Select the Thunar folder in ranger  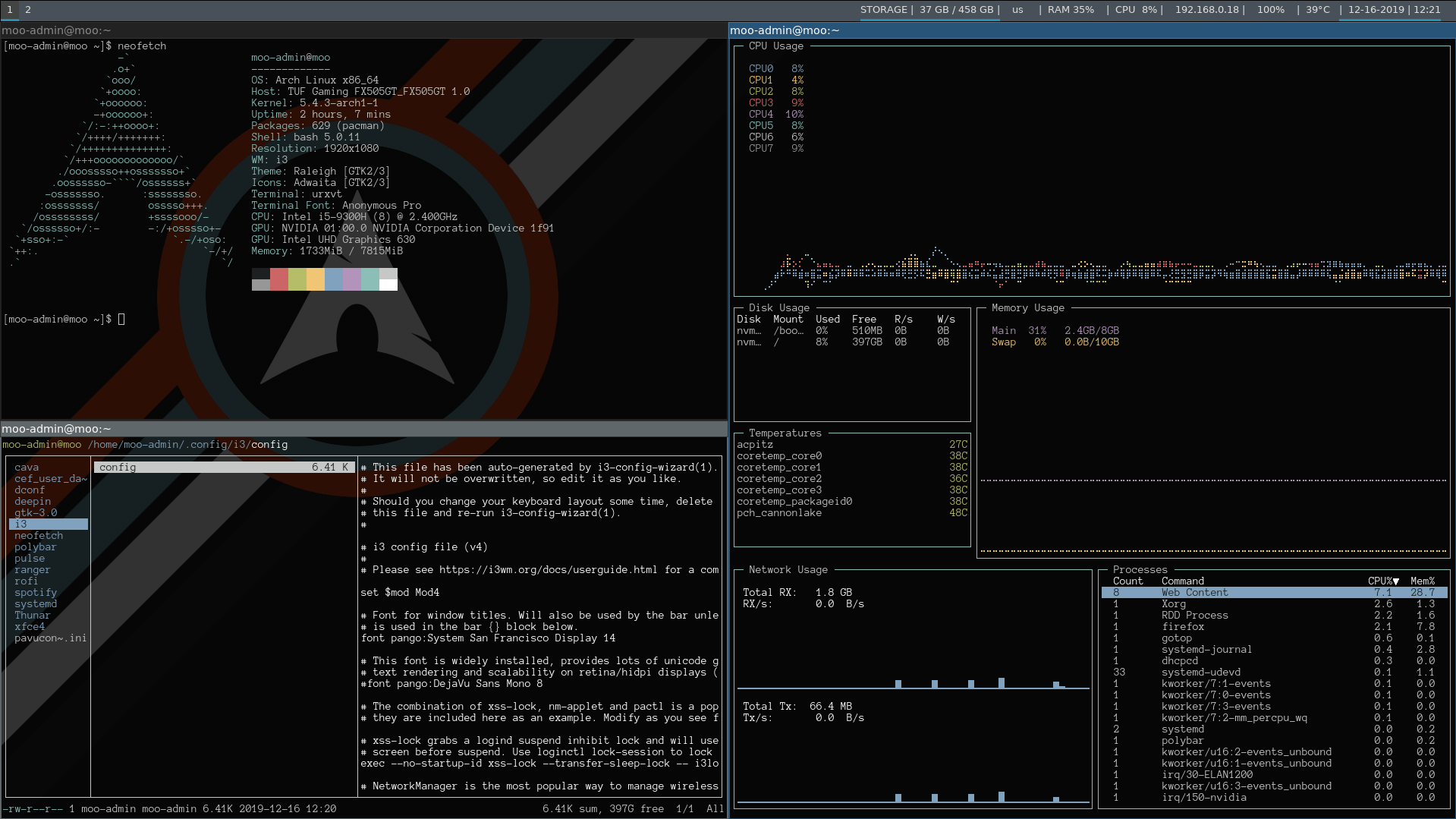(x=49, y=616)
